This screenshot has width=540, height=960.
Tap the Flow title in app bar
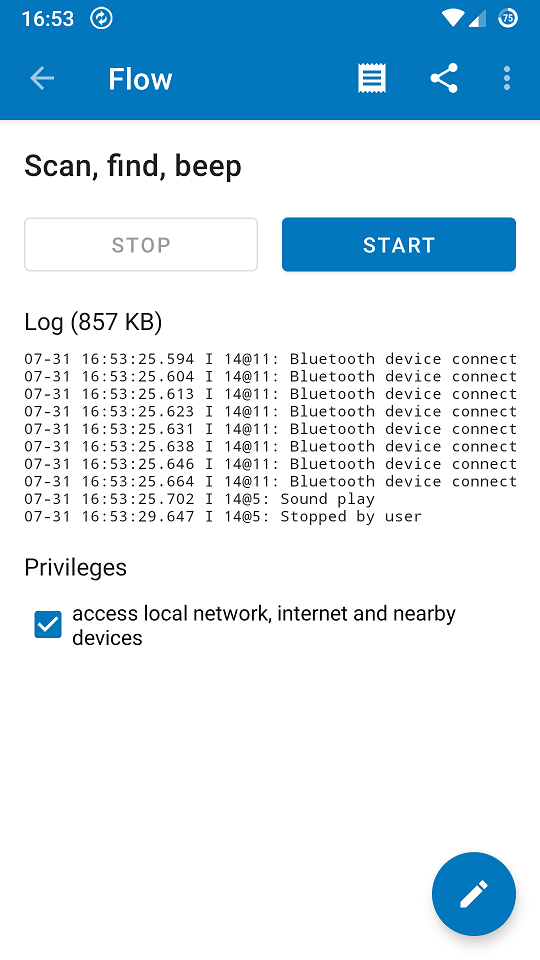[x=140, y=79]
